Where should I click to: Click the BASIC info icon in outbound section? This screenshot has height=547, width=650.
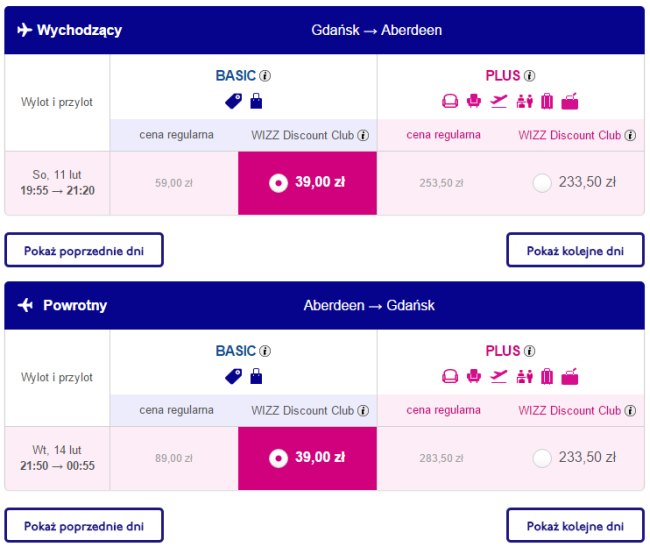coord(265,76)
